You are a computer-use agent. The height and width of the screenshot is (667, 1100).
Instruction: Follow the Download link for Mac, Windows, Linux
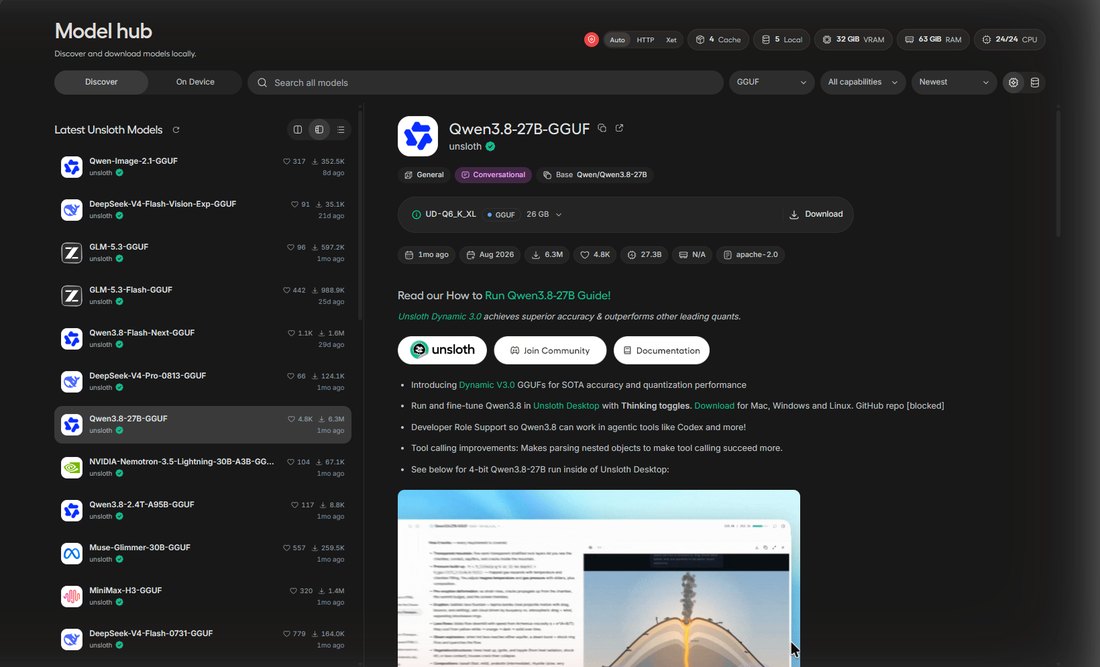pos(714,406)
